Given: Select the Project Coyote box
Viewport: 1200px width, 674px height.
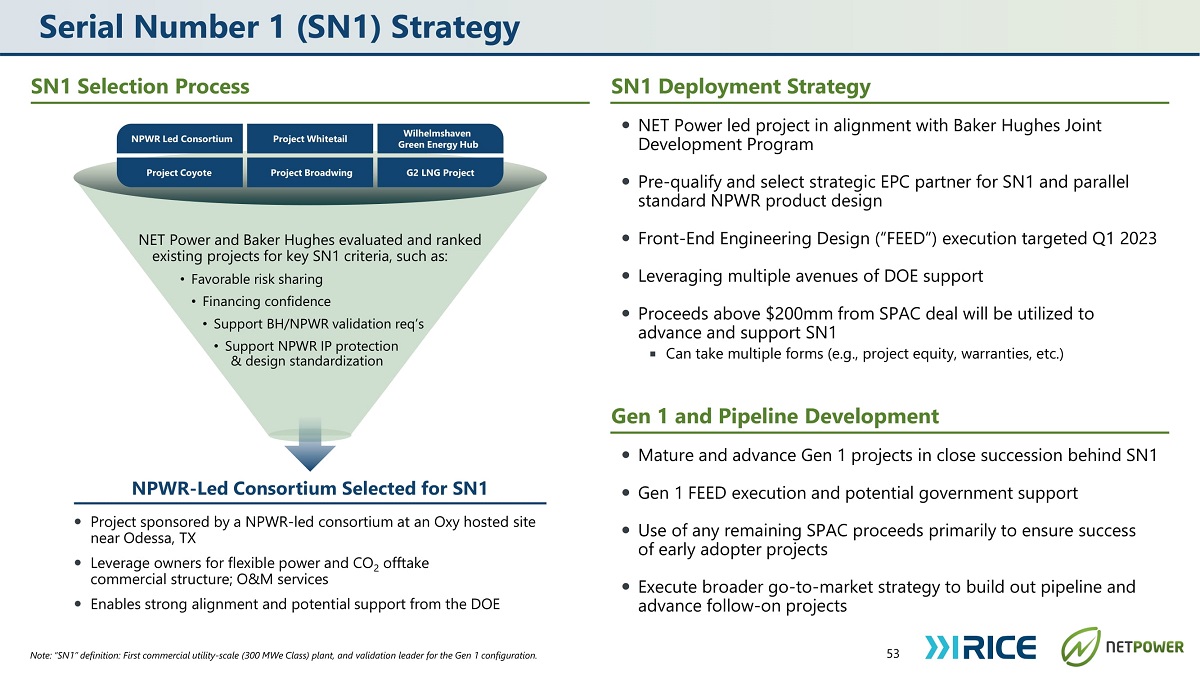Looking at the screenshot, I should [x=181, y=172].
